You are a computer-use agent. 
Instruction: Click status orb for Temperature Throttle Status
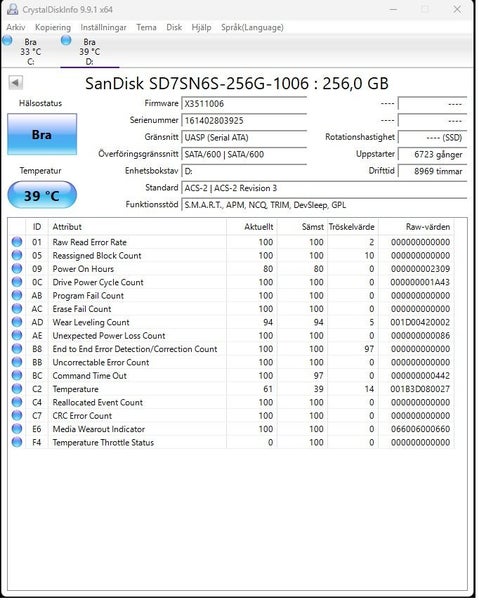tap(17, 442)
